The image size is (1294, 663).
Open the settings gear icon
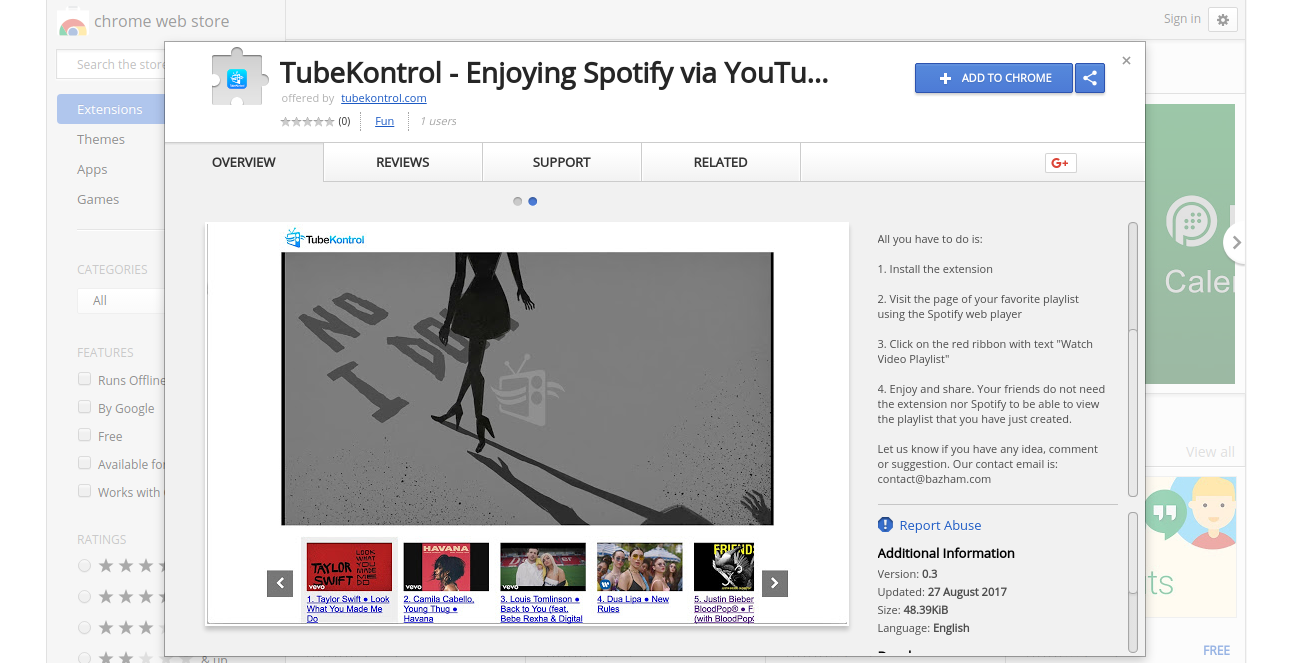pos(1222,19)
